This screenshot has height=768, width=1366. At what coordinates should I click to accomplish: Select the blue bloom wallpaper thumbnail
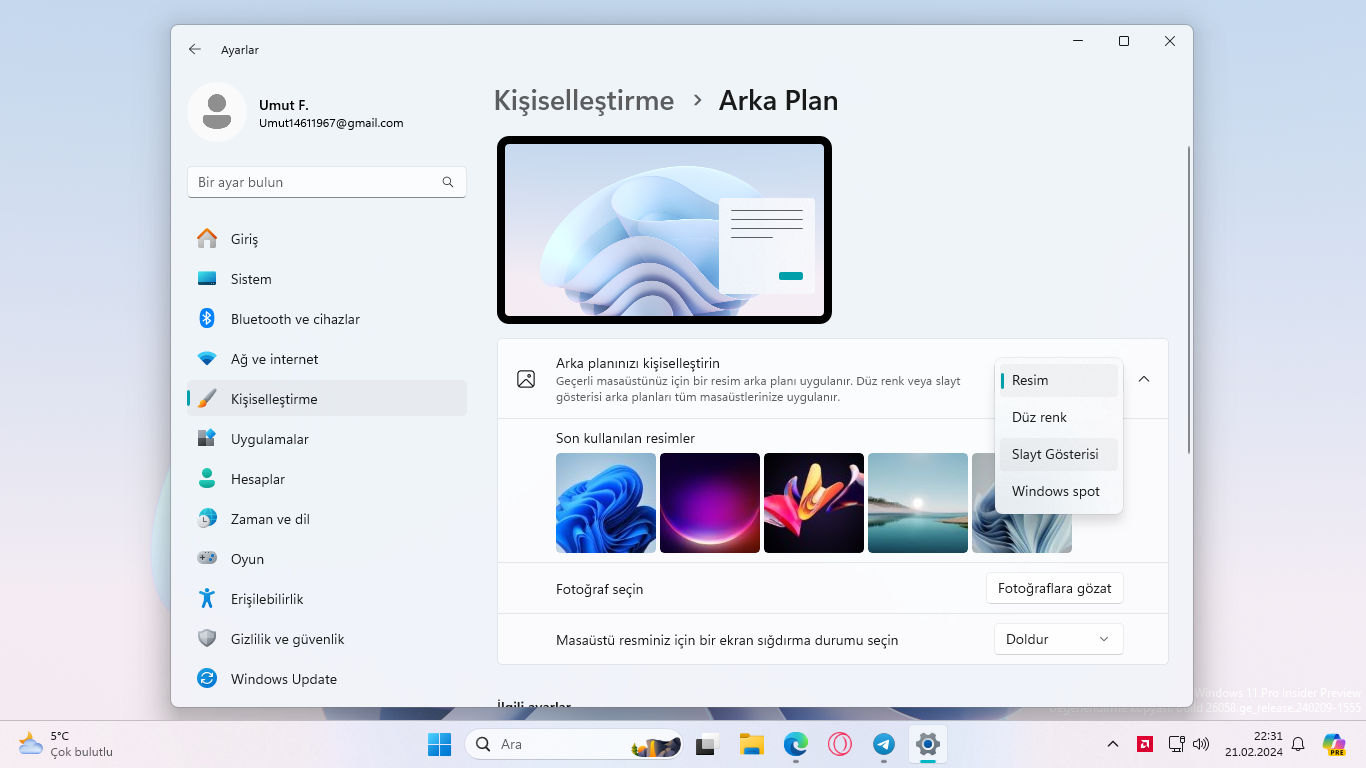(x=606, y=503)
